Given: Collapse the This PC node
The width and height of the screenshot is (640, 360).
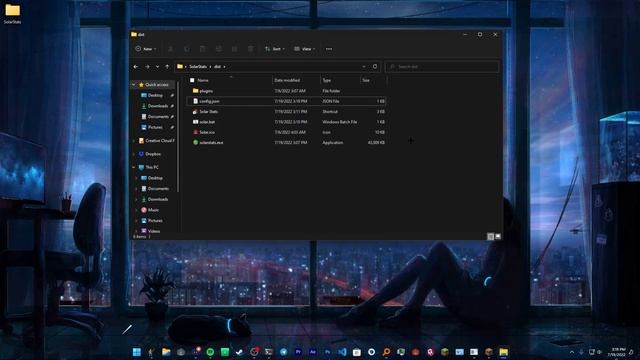Looking at the screenshot, I should (x=133, y=167).
